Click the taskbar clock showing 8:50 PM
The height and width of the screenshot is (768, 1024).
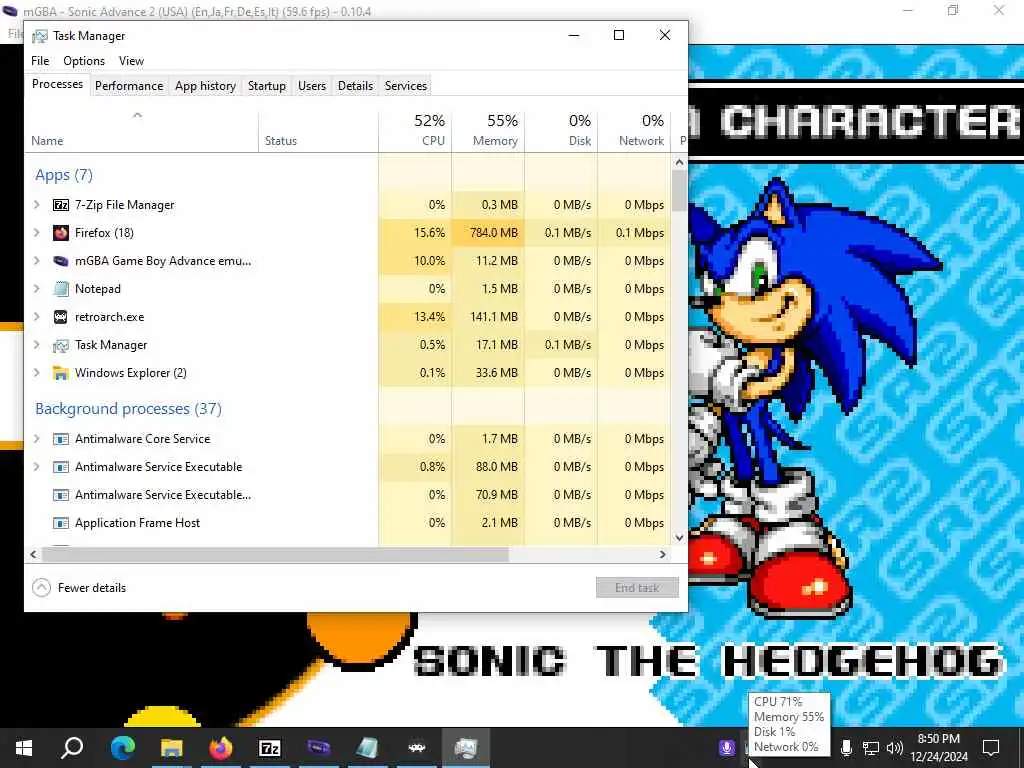click(x=939, y=748)
